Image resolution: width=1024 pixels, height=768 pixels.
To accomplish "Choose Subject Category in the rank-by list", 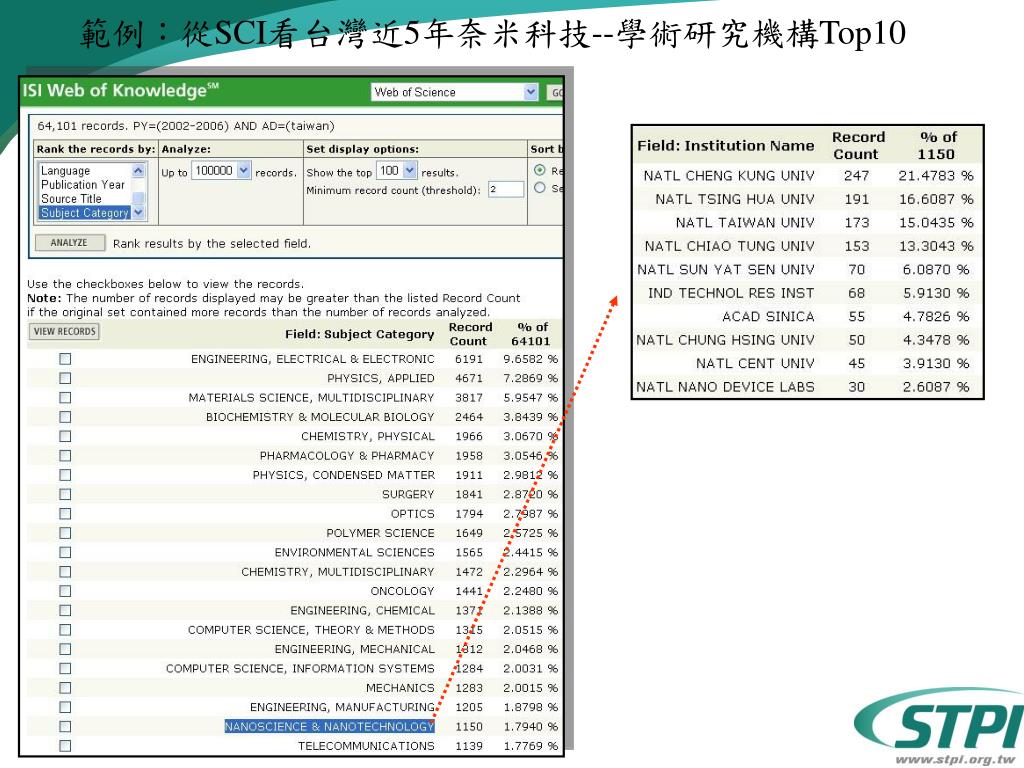I will click(85, 213).
